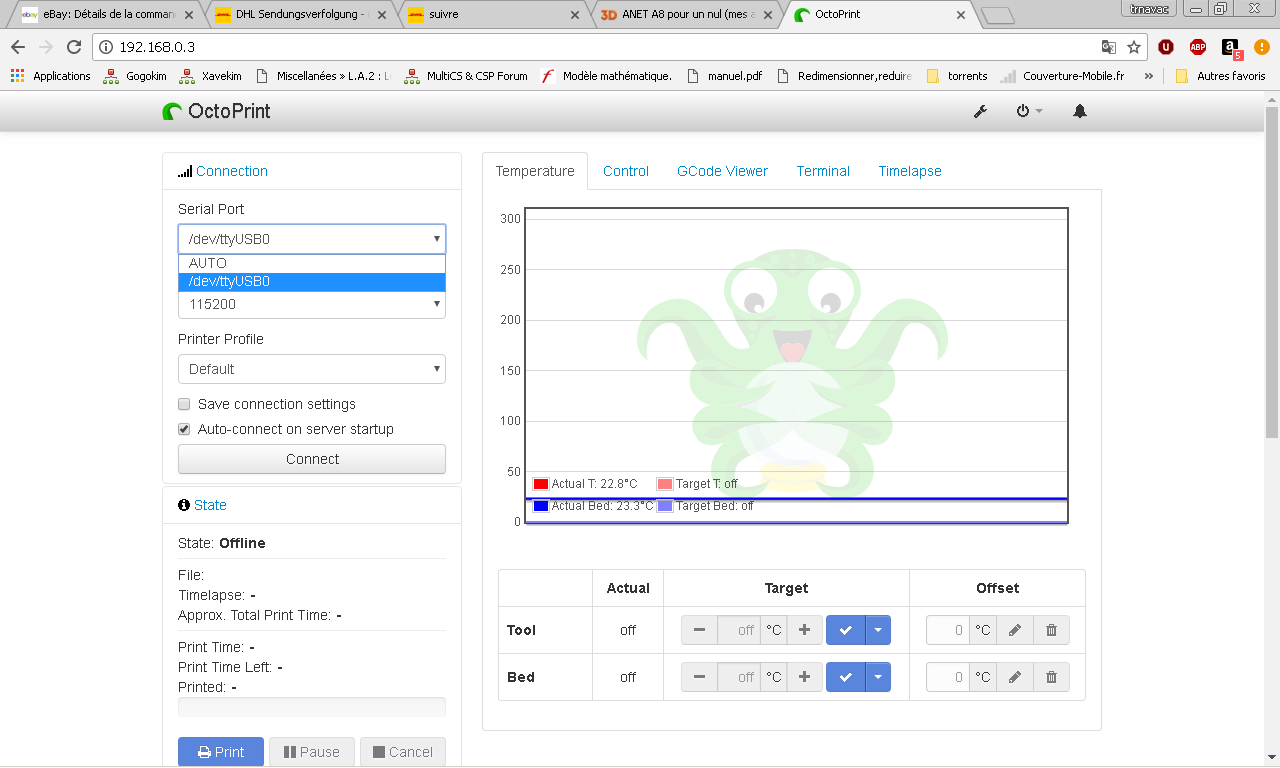The width and height of the screenshot is (1280, 768).
Task: Bookmark page with star icon
Action: 1134,47
